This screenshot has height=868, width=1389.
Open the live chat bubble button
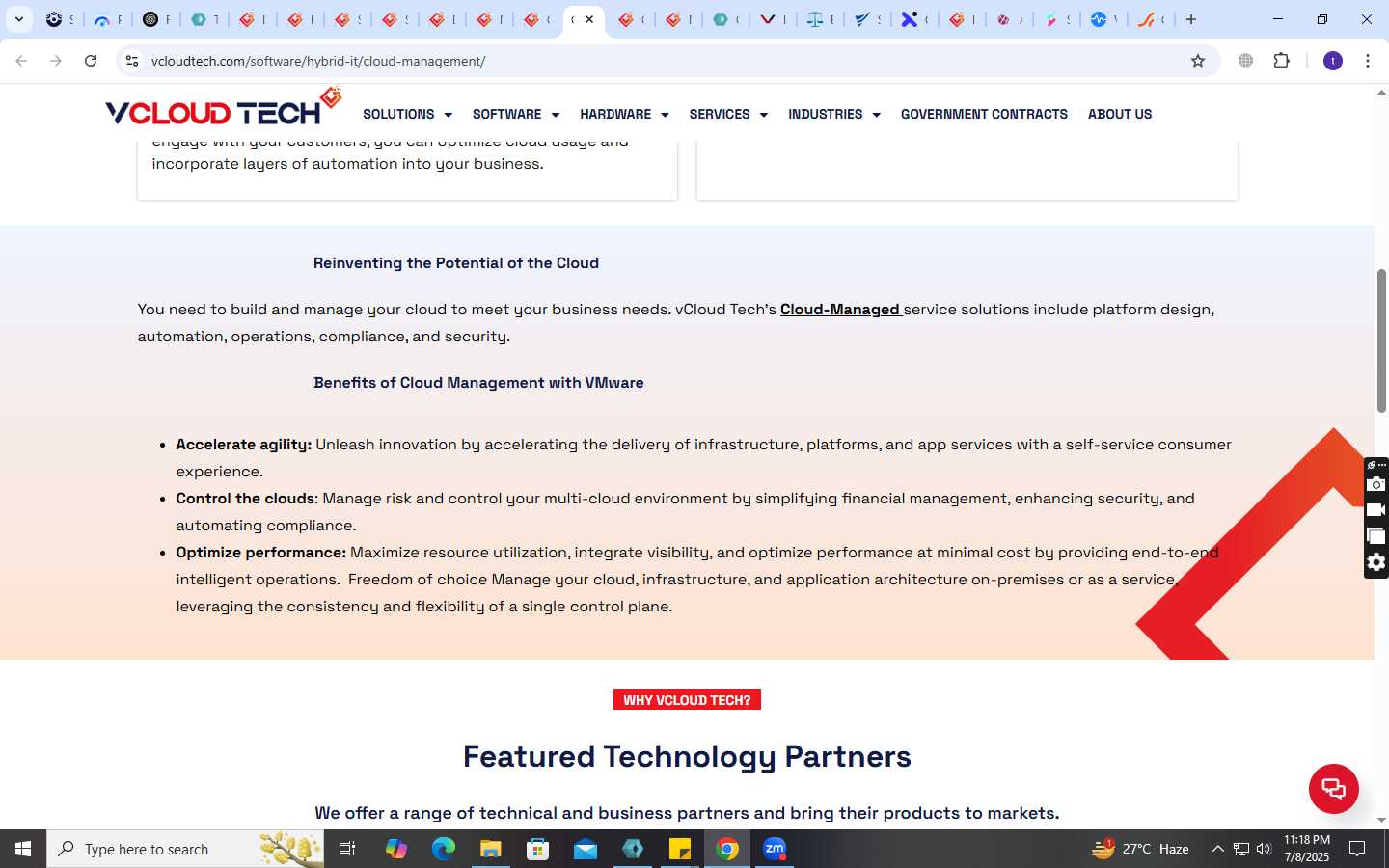1333,788
